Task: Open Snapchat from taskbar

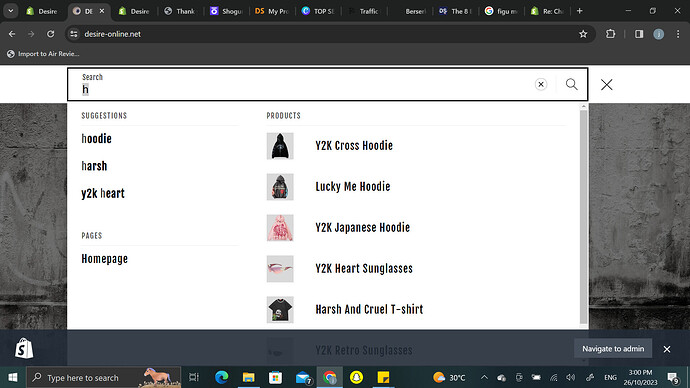Action: [x=356, y=377]
